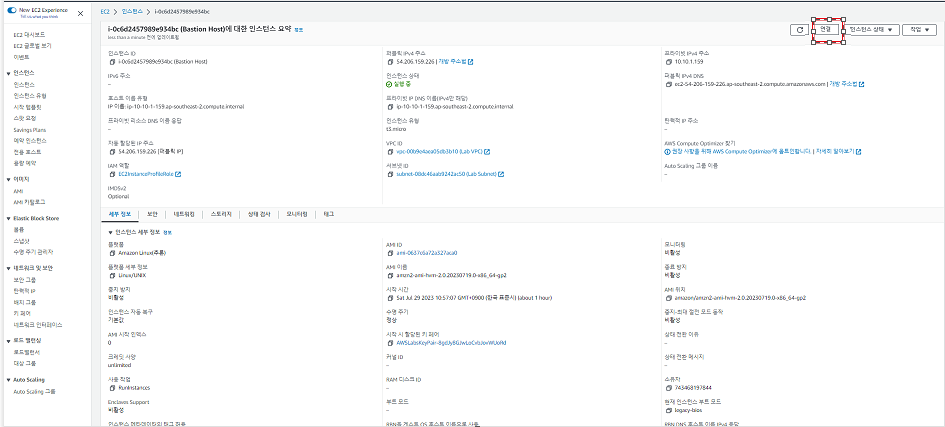Switch to the 태그 tab
The image size is (945, 427).
(x=328, y=214)
